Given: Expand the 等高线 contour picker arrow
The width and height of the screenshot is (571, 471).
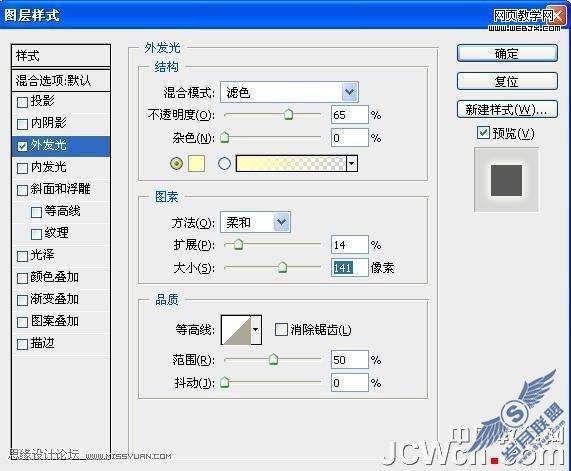Looking at the screenshot, I should coord(256,330).
